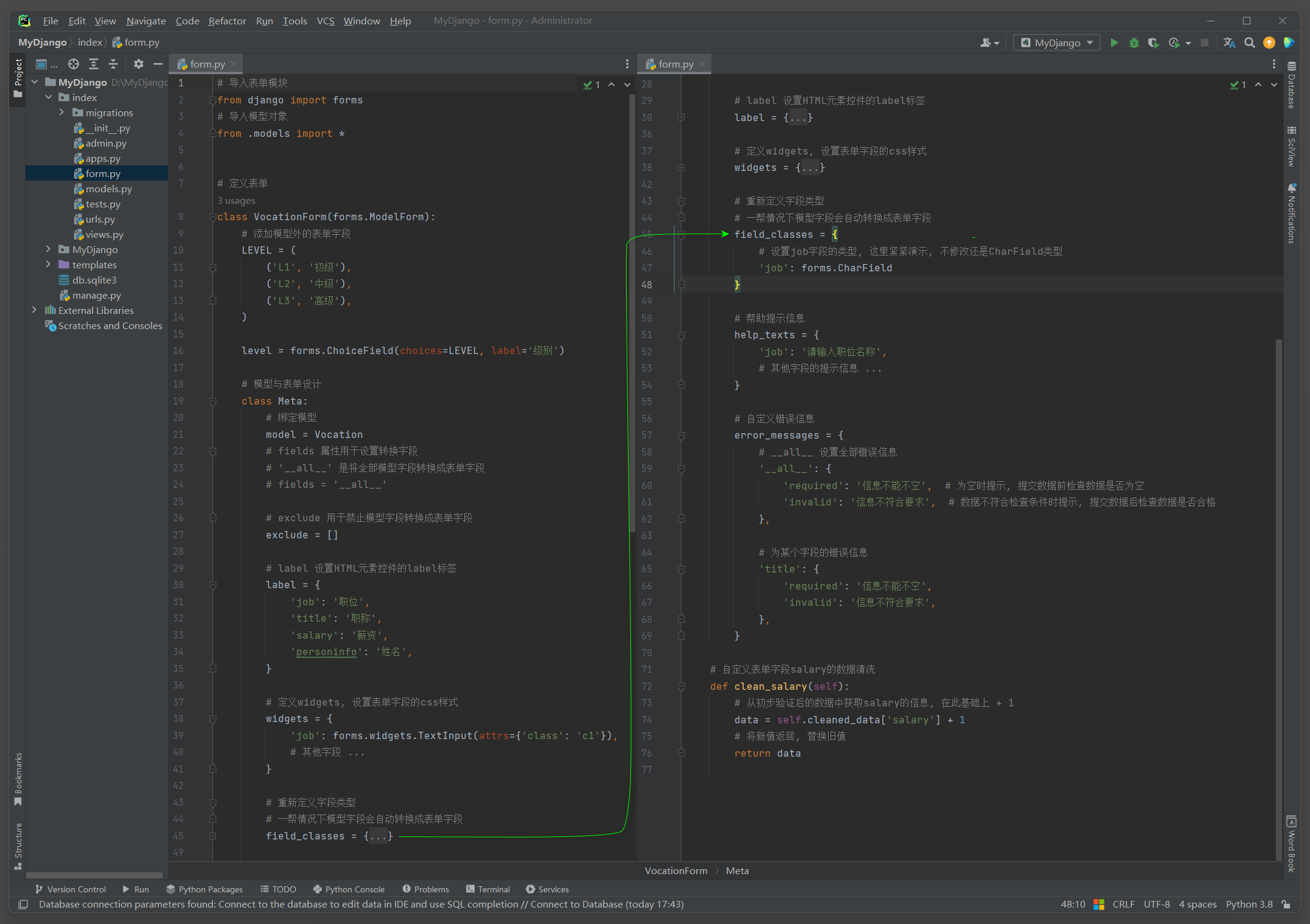Open the Python Console tool window

tap(349, 889)
